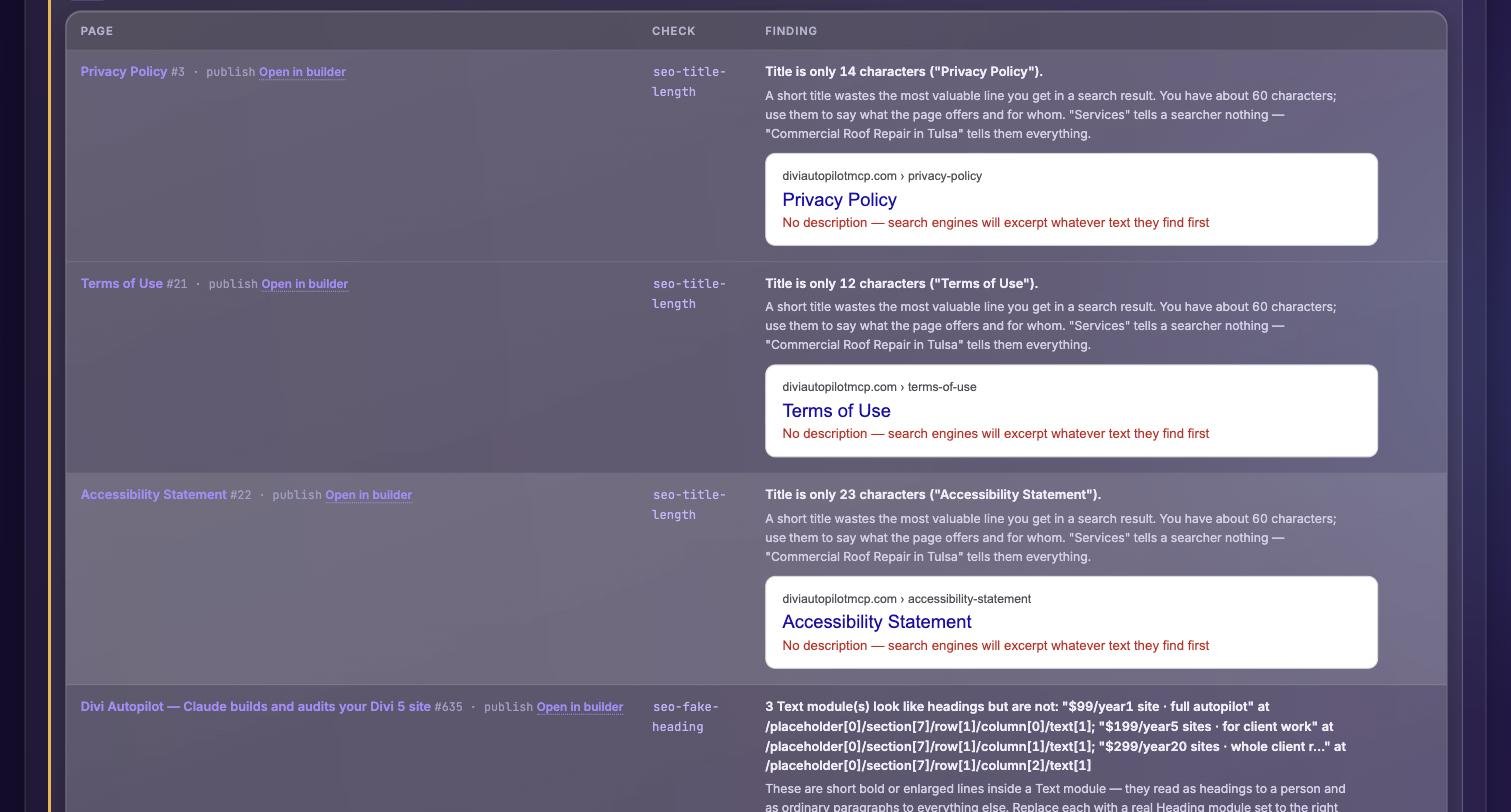Click 'Title is only 12 characters' finding
This screenshot has height=812, width=1511.
coord(902,284)
